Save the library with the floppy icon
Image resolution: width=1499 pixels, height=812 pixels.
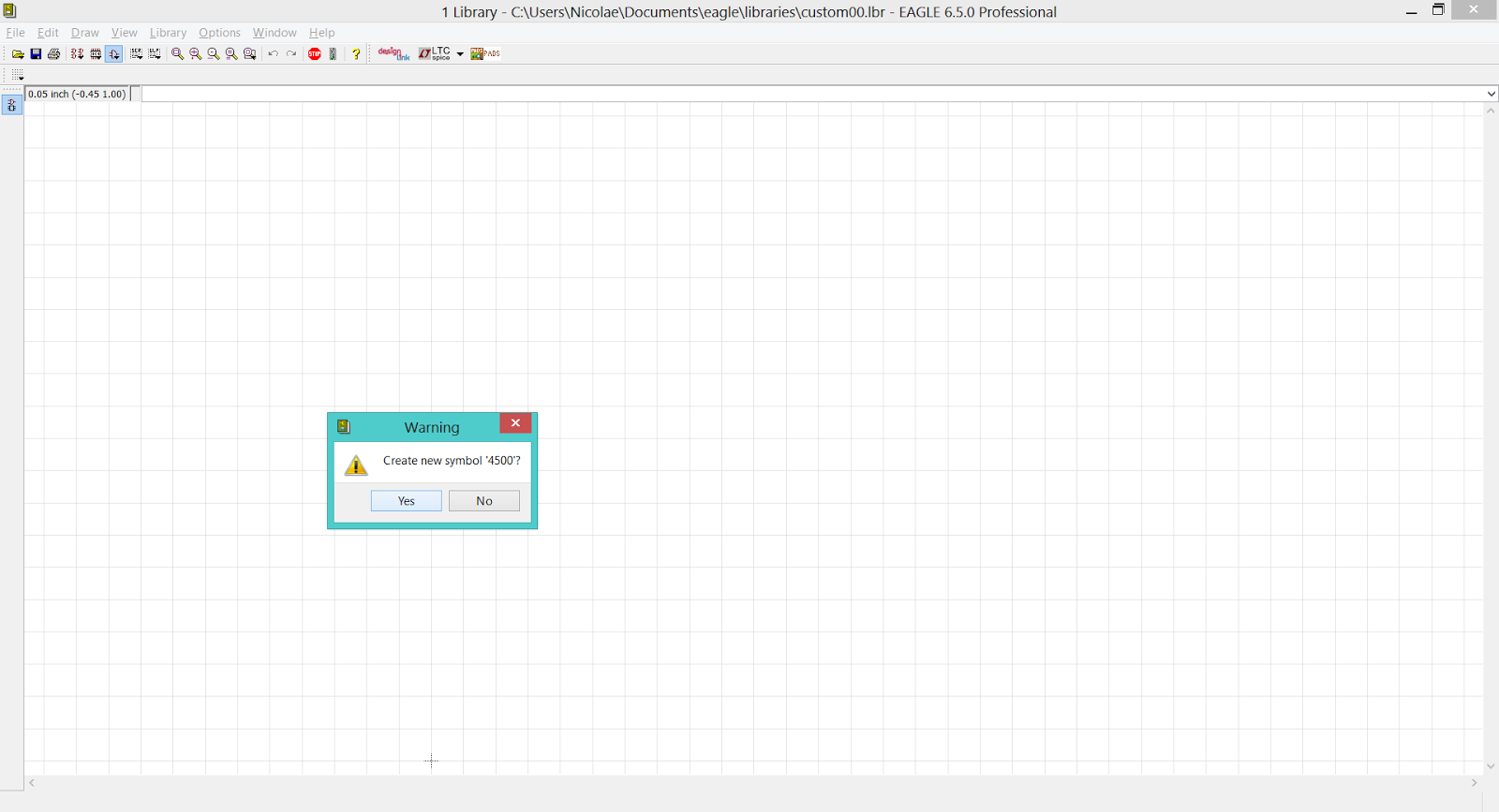tap(36, 54)
